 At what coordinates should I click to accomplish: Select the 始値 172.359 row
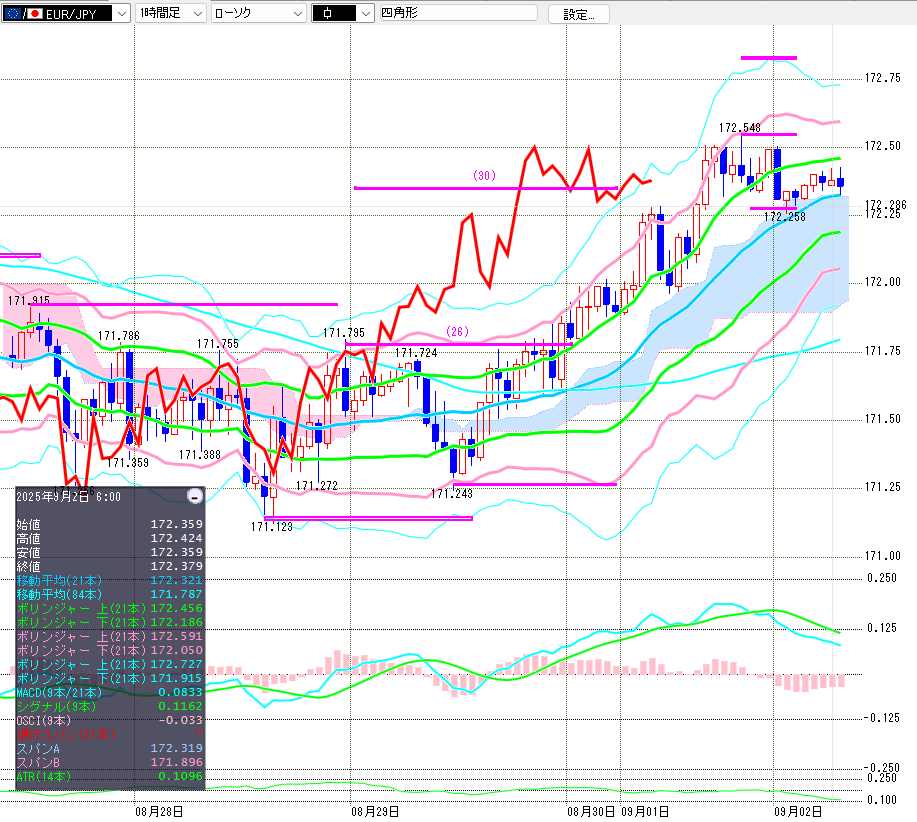(x=109, y=524)
